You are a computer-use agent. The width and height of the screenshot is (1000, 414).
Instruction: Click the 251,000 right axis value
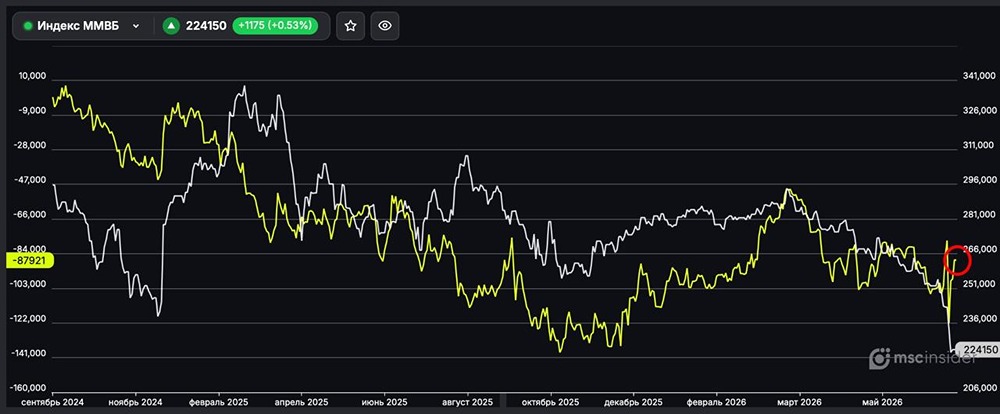977,284
